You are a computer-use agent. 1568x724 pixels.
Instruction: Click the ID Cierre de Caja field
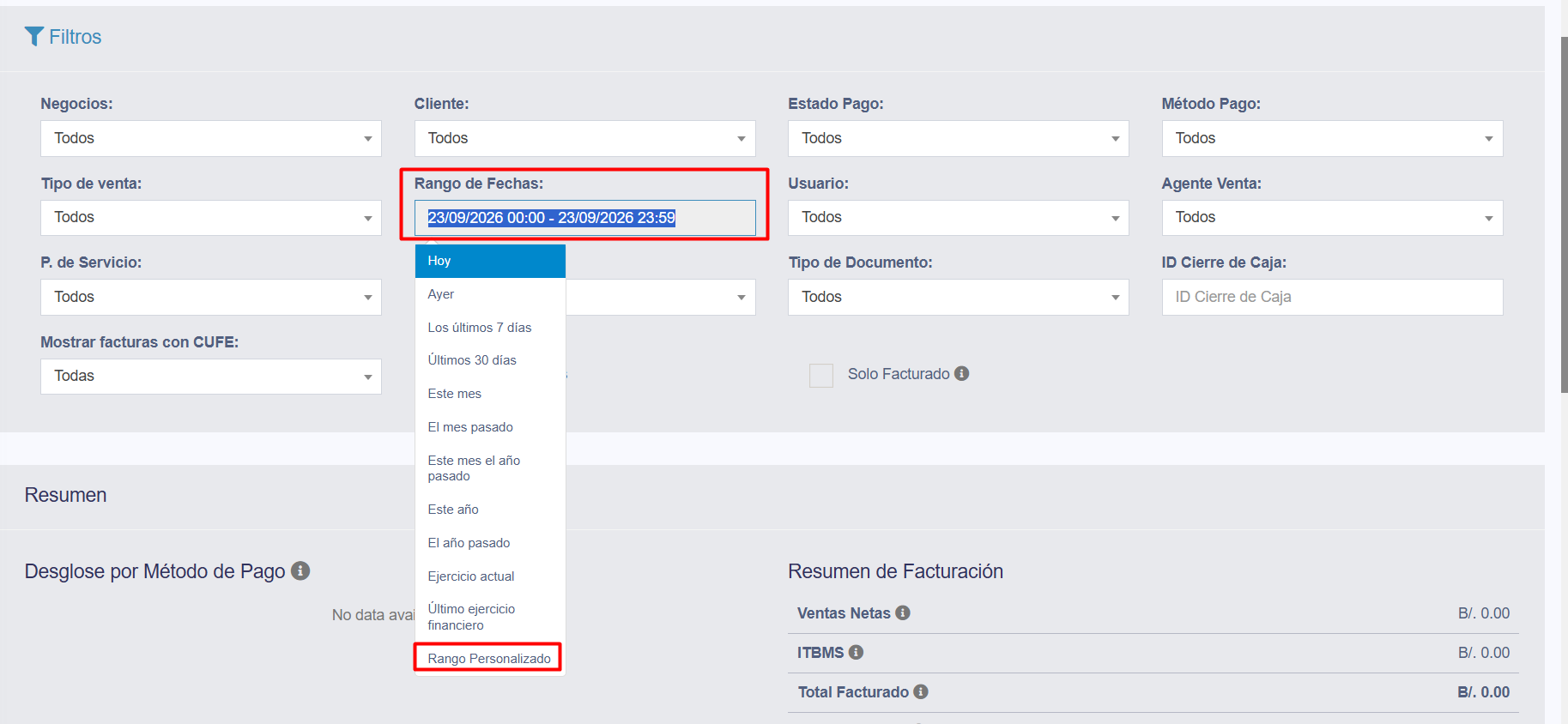pos(1332,297)
